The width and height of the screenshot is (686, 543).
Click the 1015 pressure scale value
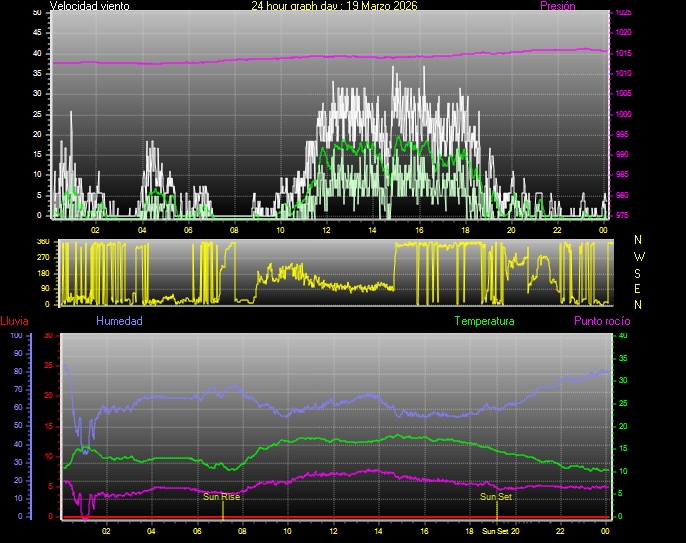tap(623, 53)
